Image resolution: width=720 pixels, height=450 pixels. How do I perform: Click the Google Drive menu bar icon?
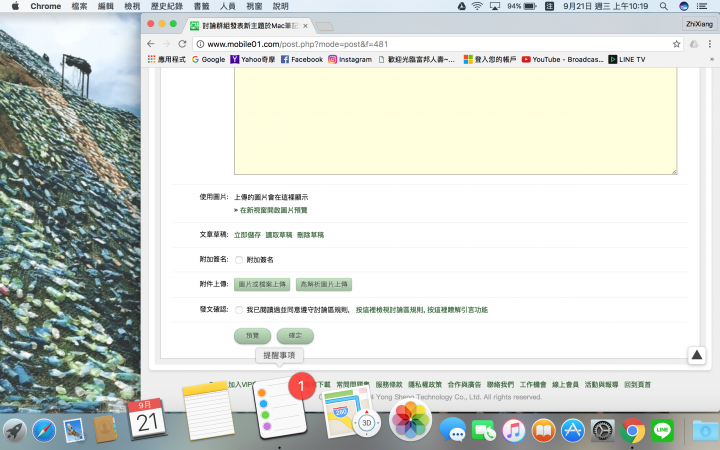click(x=461, y=6)
